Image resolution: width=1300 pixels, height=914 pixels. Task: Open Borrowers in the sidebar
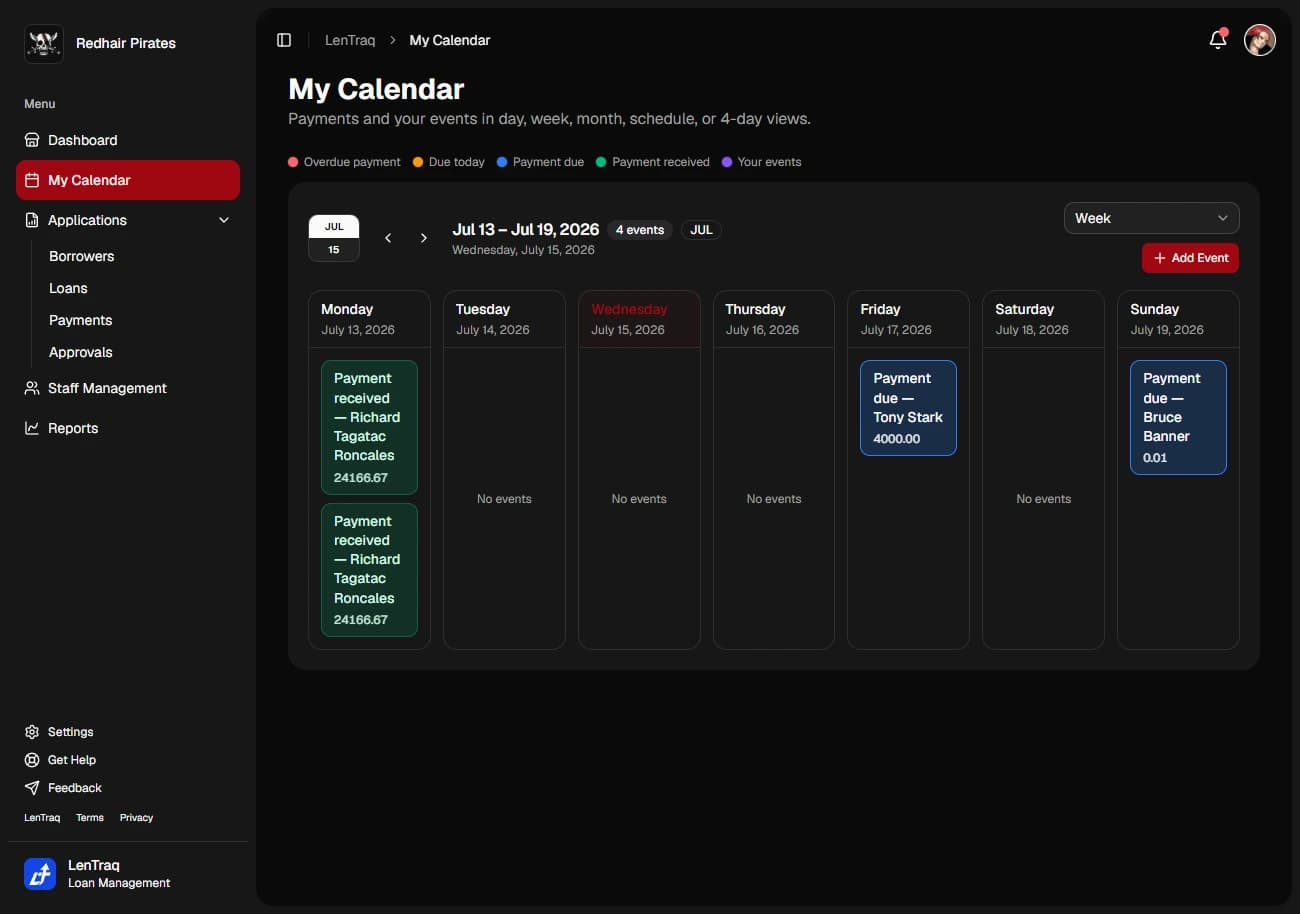click(82, 256)
